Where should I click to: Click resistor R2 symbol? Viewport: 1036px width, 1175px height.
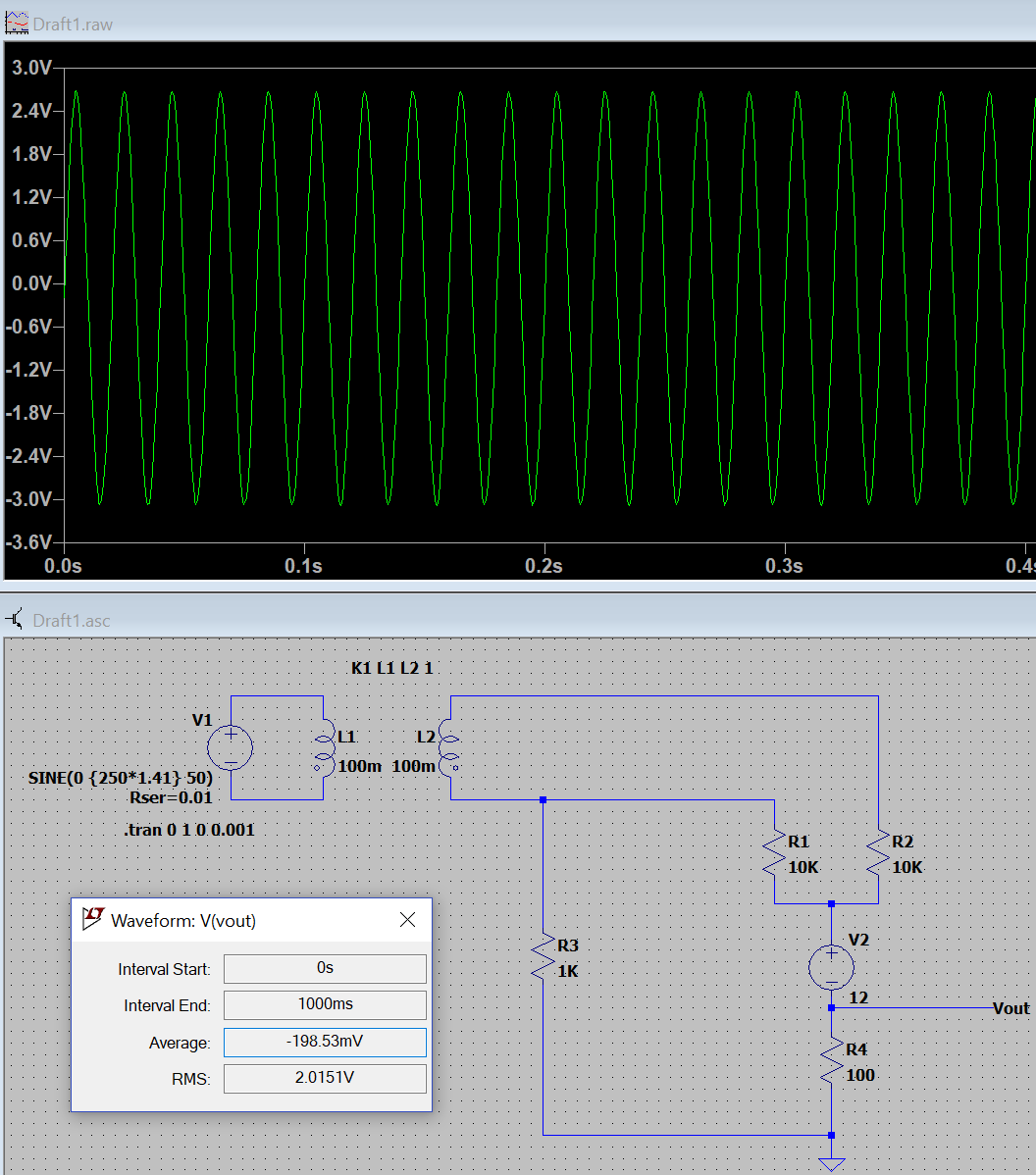[878, 852]
